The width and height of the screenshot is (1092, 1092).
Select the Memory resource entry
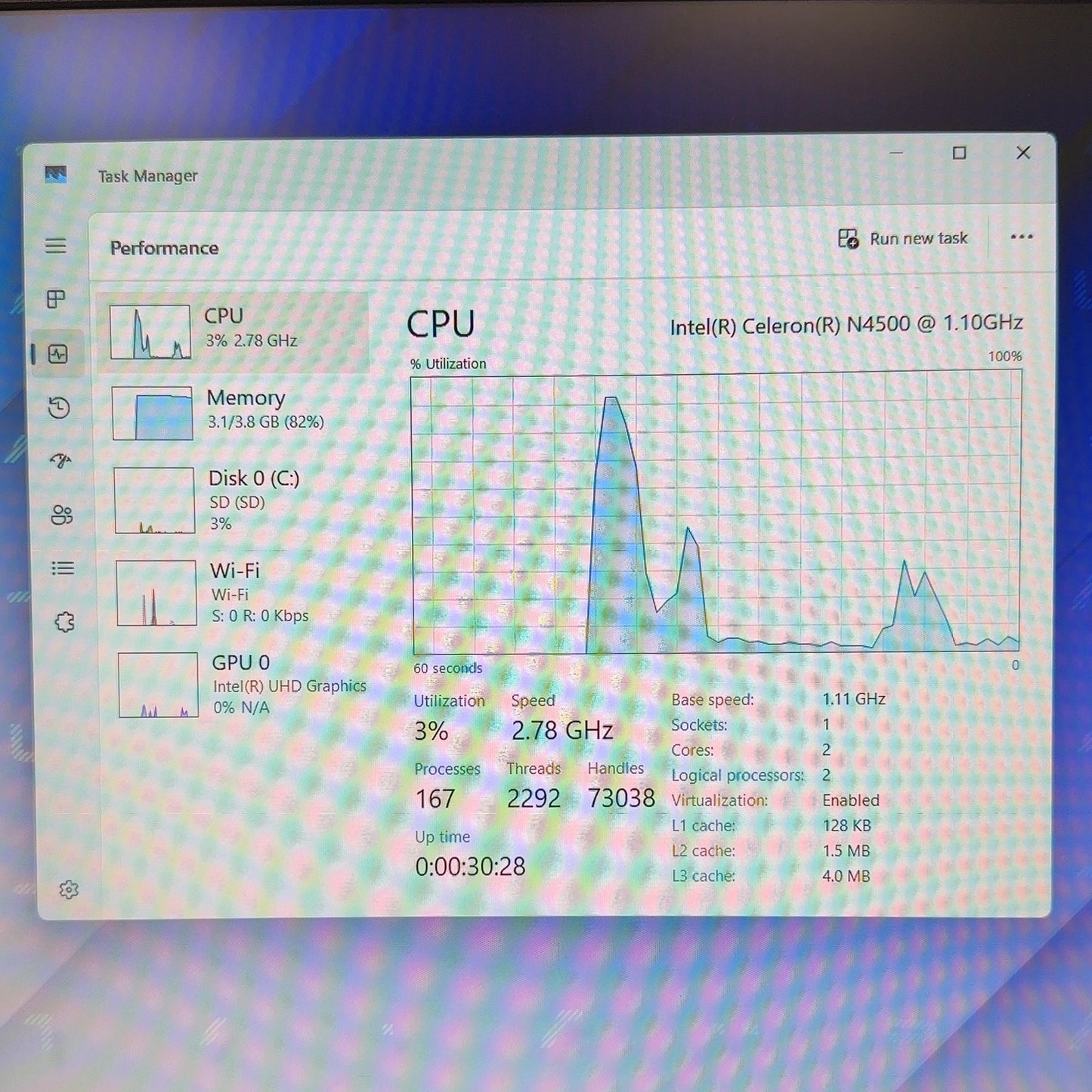(234, 413)
